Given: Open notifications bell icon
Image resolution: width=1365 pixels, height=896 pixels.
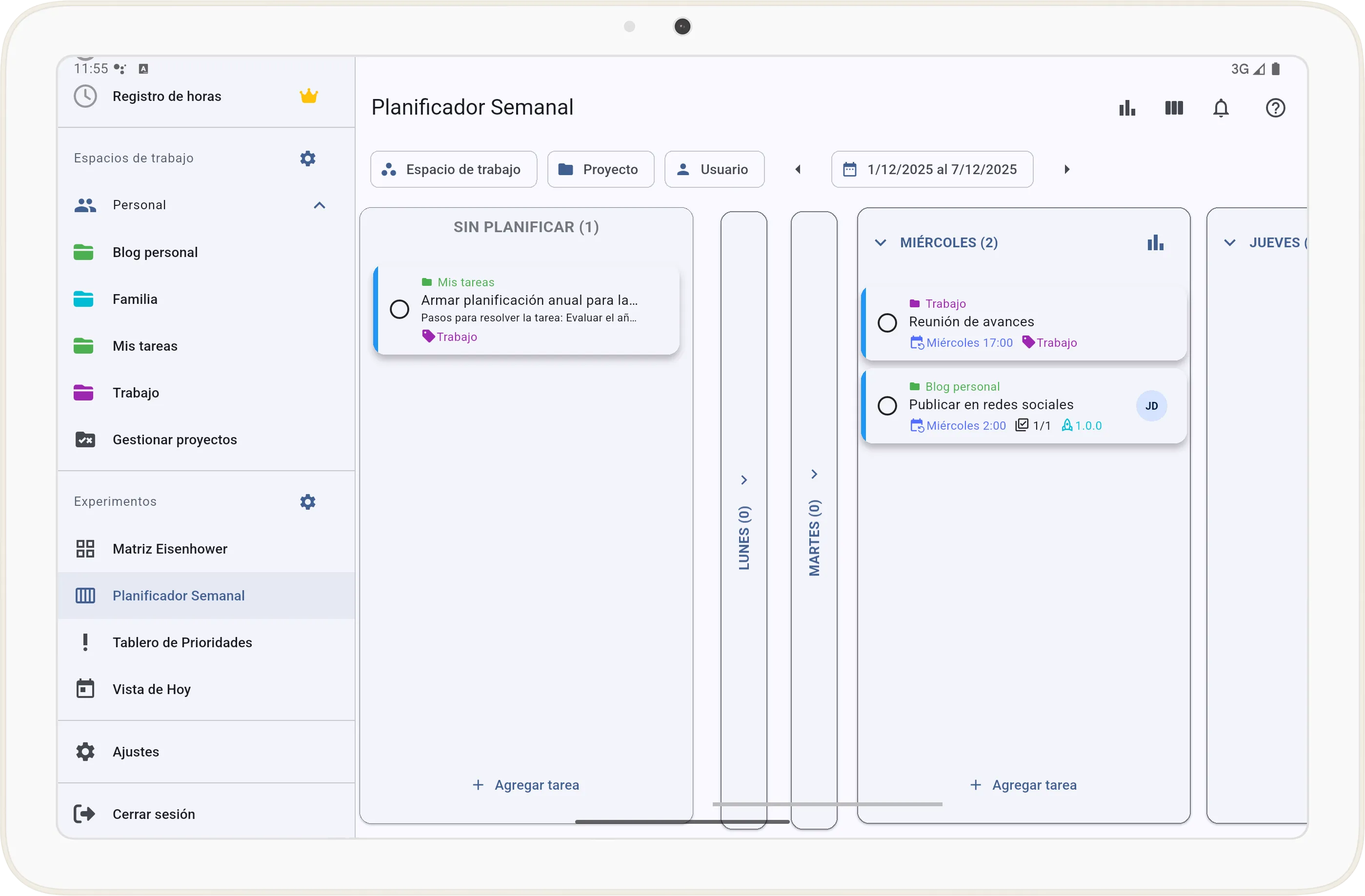Looking at the screenshot, I should coord(1221,108).
